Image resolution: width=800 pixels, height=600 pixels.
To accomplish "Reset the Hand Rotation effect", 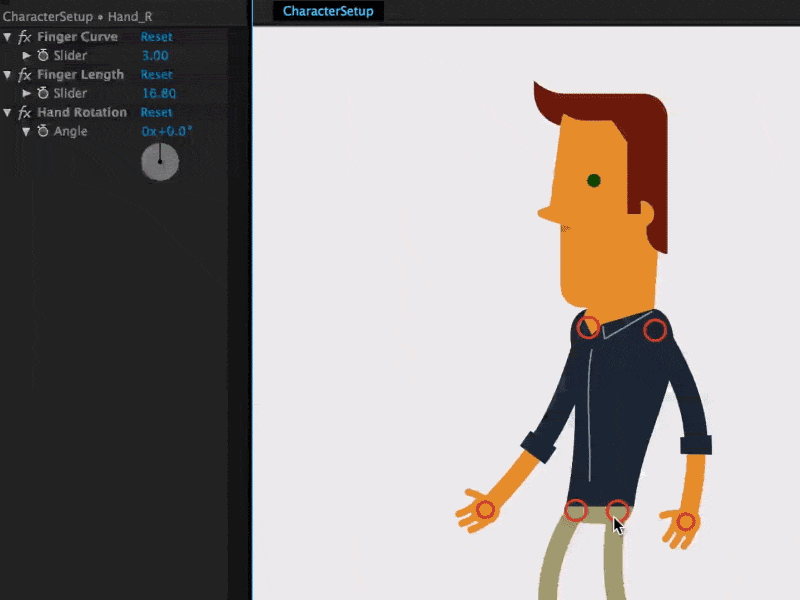I will coord(156,113).
